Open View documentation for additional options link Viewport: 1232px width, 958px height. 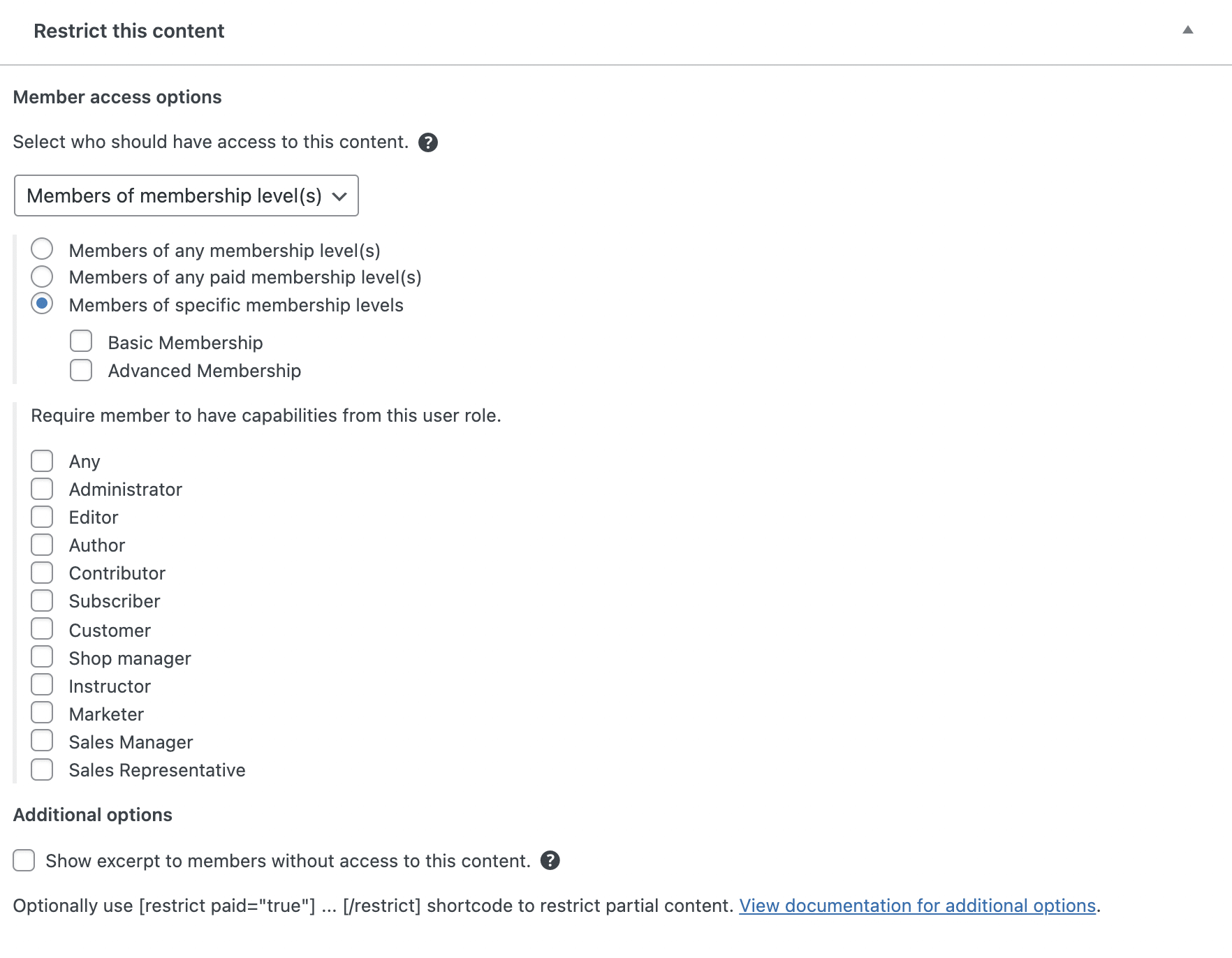click(918, 905)
